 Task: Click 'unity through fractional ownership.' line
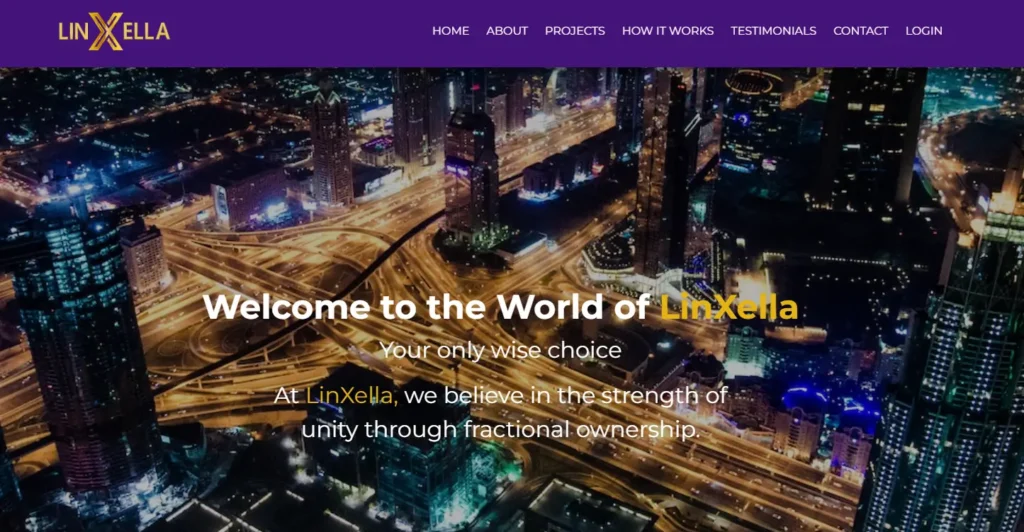pyautogui.click(x=501, y=430)
